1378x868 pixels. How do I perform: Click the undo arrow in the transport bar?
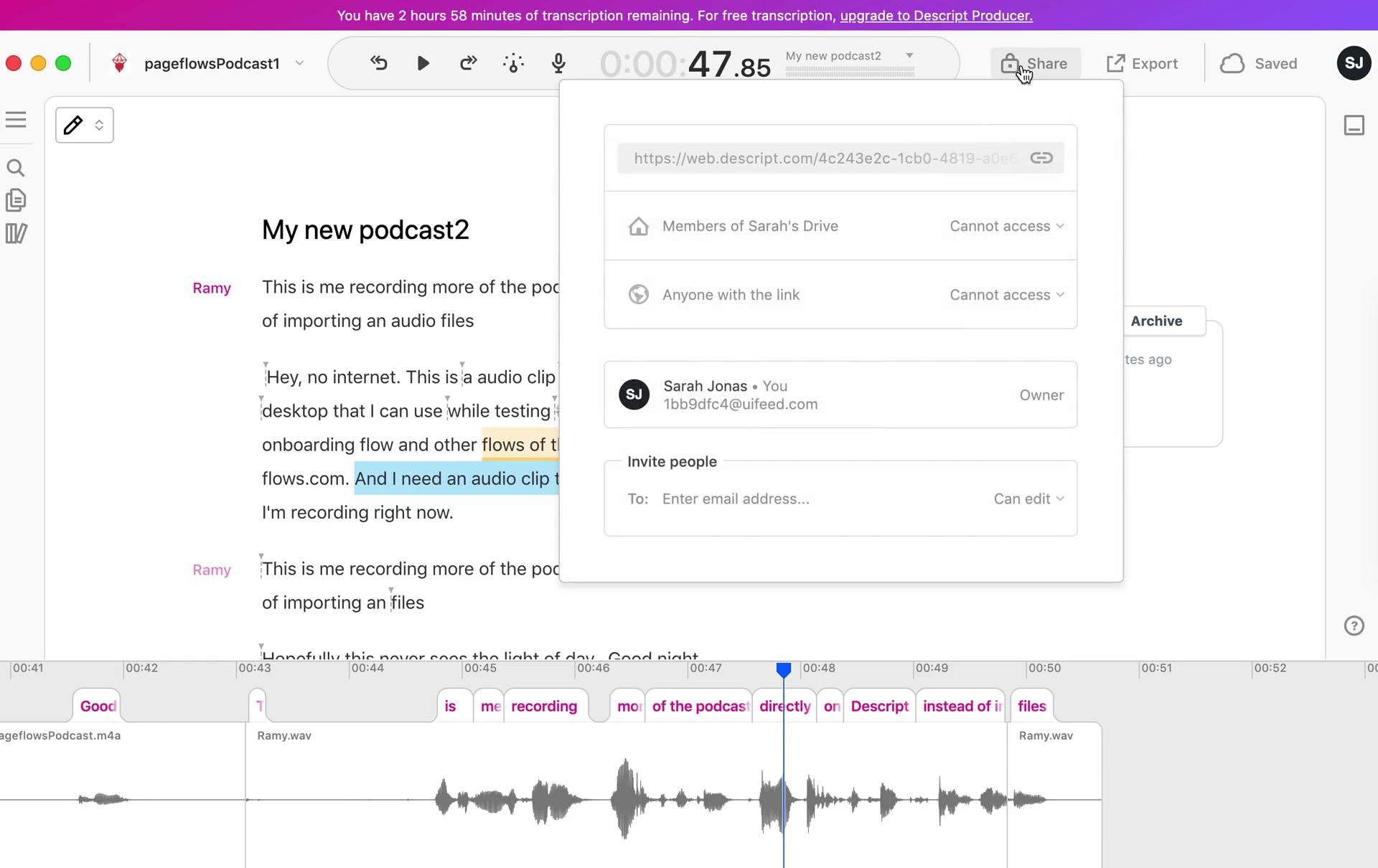tap(379, 63)
